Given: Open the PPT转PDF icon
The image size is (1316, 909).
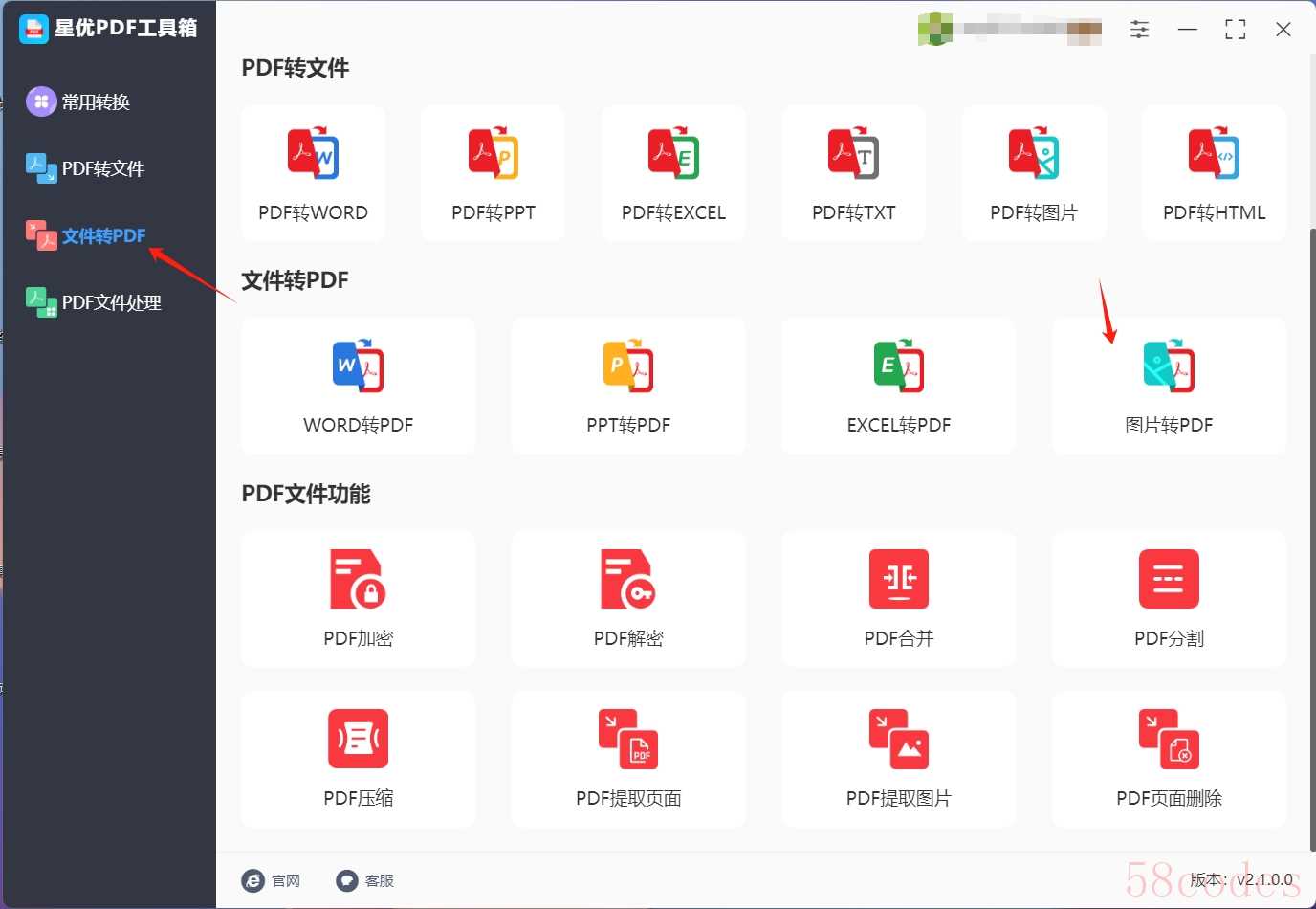Looking at the screenshot, I should point(628,366).
